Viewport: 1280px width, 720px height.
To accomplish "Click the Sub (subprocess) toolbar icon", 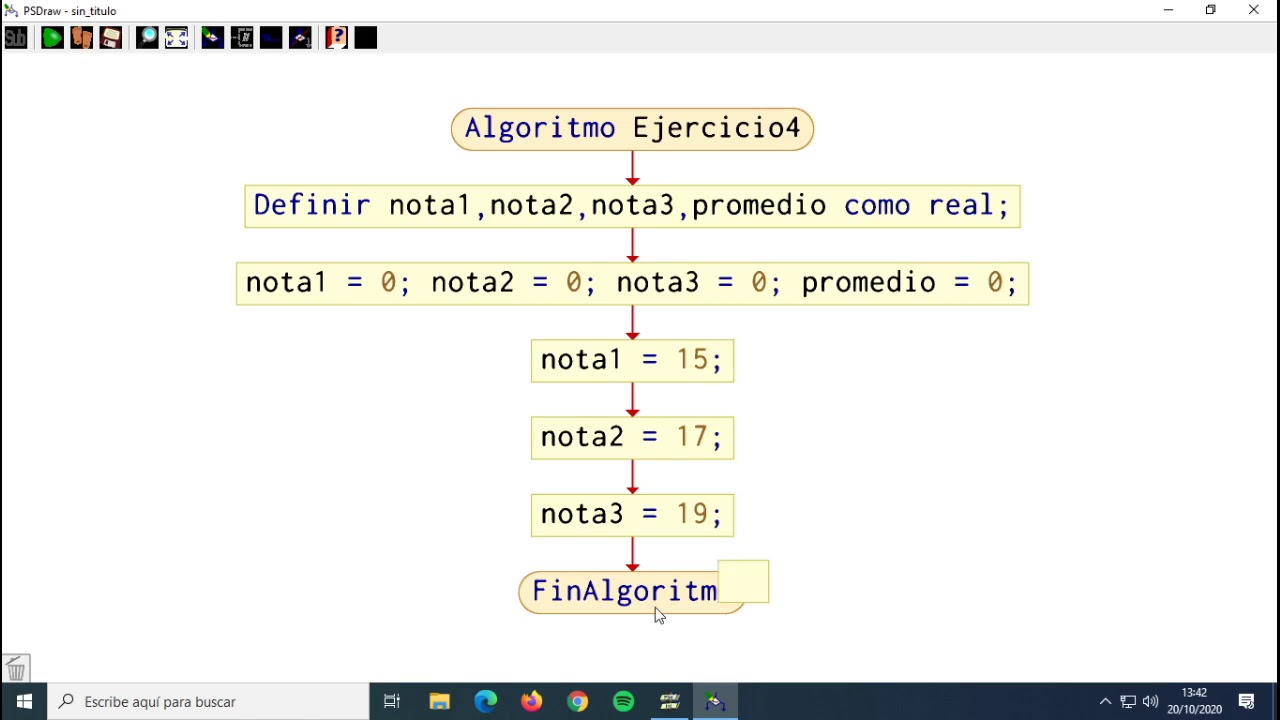I will pos(16,38).
